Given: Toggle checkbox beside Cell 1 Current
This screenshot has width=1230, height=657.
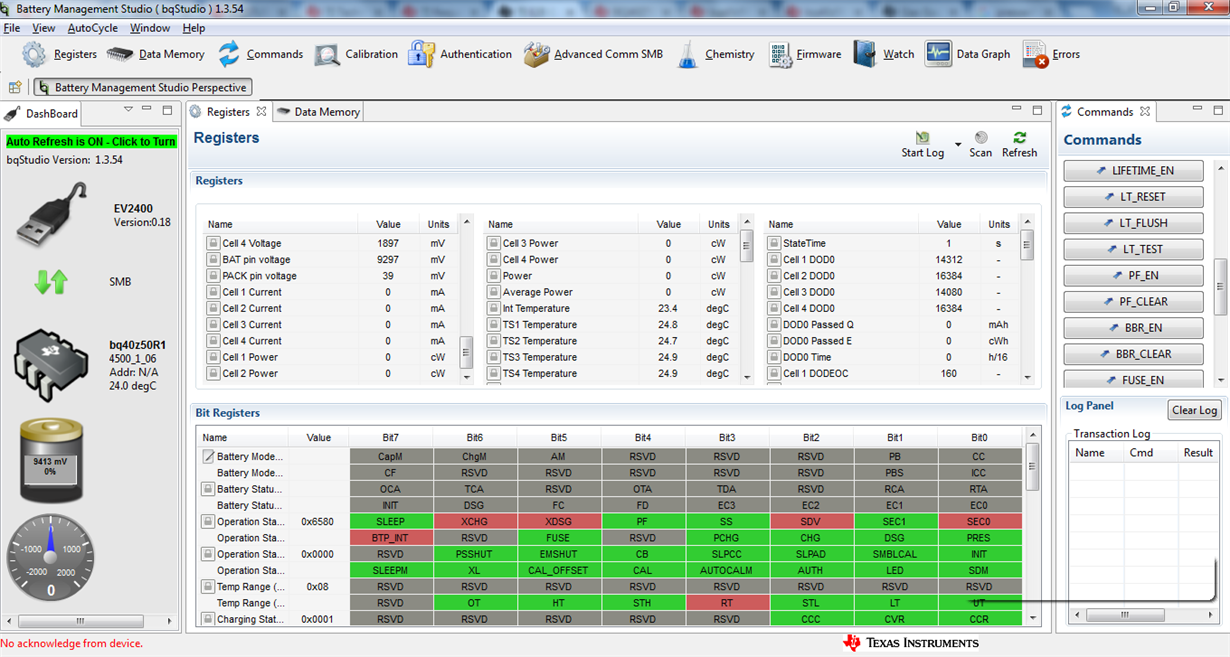Looking at the screenshot, I should click(x=213, y=292).
